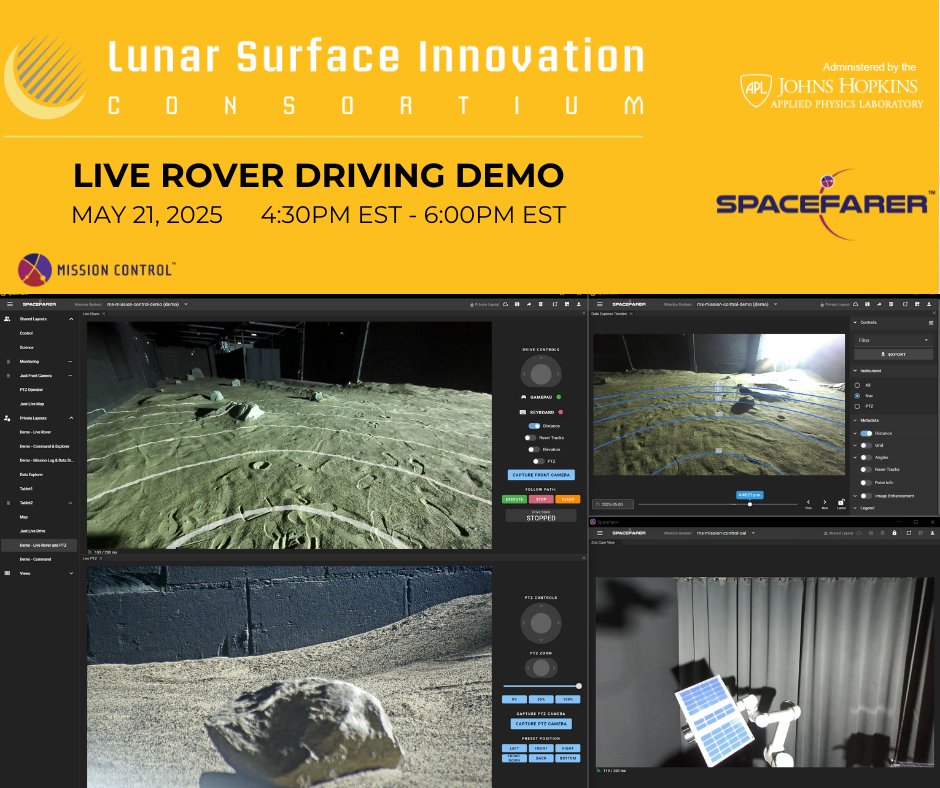This screenshot has width=940, height=788.
Task: Open the Mission System dropdown in Data Explorer window
Action: tap(737, 304)
